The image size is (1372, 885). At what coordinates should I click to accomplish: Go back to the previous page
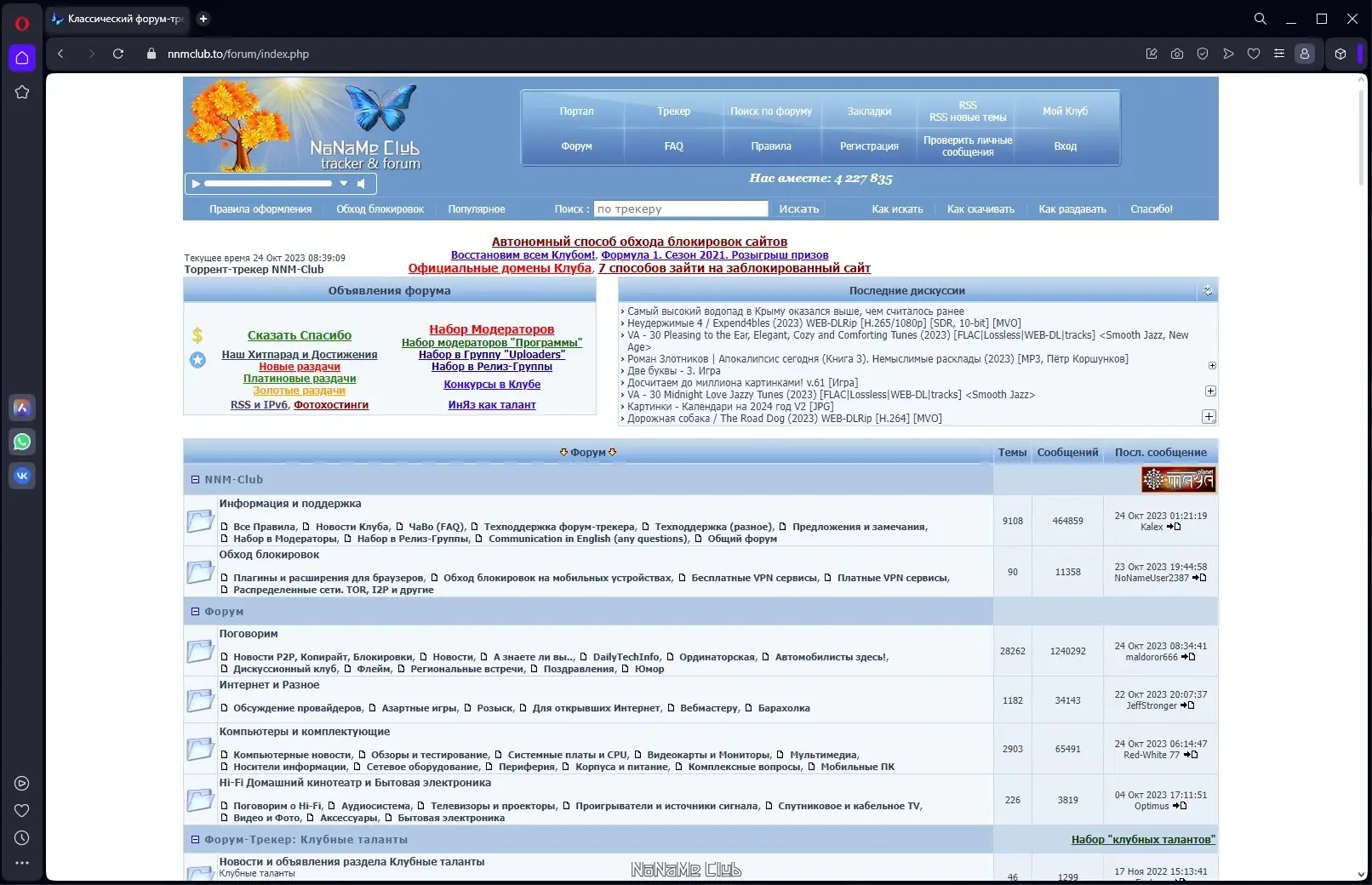tap(60, 54)
